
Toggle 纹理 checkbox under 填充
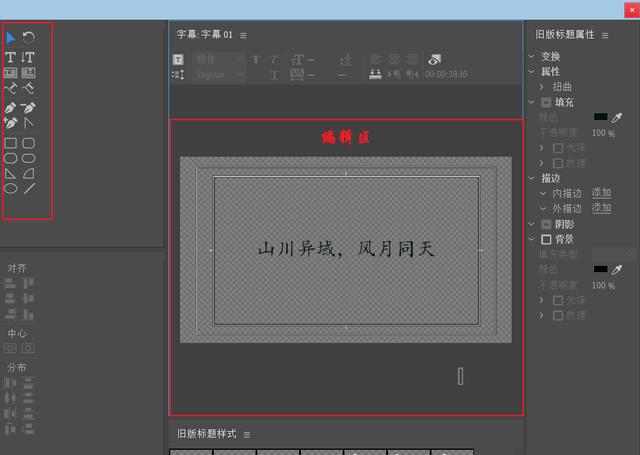point(558,163)
